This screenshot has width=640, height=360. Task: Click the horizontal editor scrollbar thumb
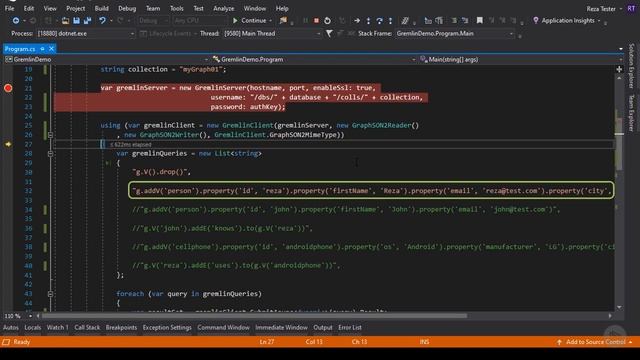click(255, 316)
